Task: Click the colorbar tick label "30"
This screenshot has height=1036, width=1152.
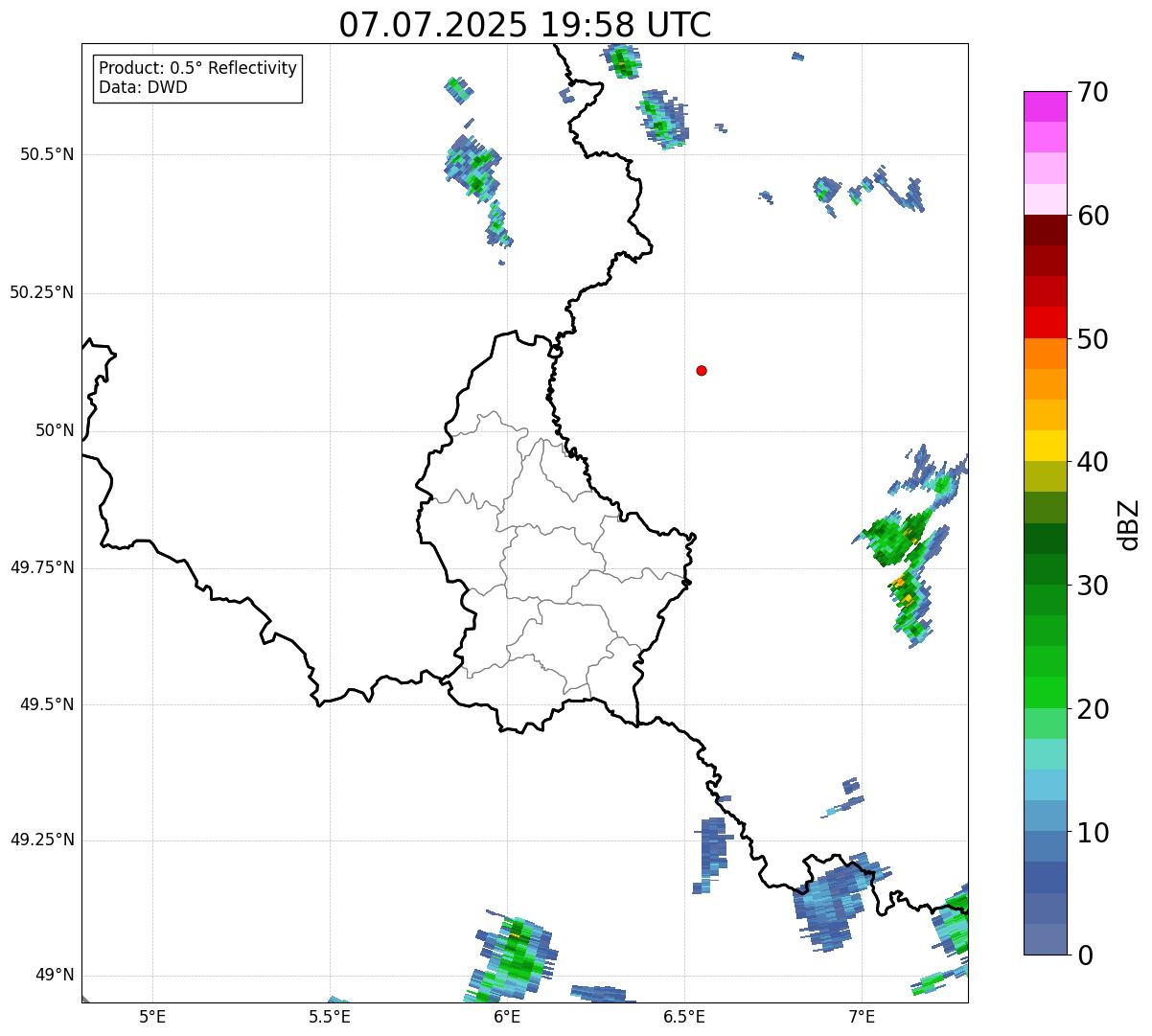Action: pos(1093,586)
